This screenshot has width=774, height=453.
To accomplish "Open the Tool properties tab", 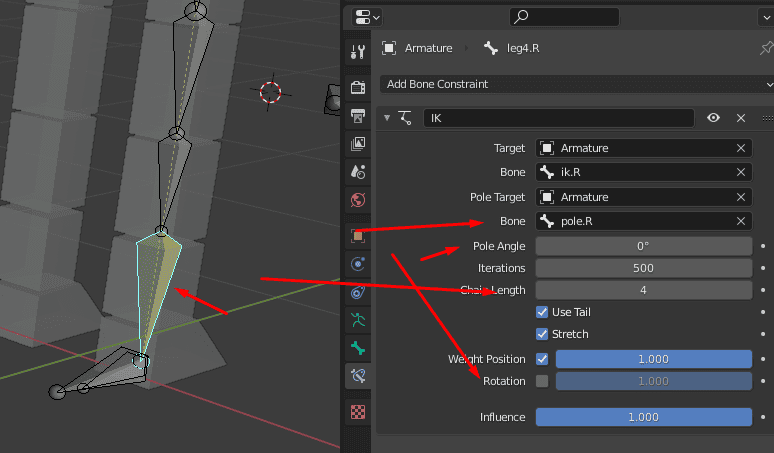I will click(358, 52).
